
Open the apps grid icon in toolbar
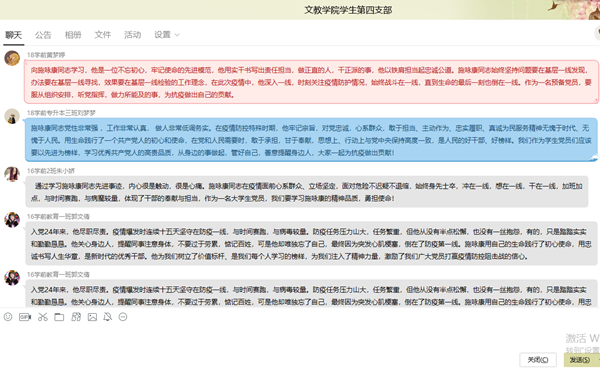(76, 317)
